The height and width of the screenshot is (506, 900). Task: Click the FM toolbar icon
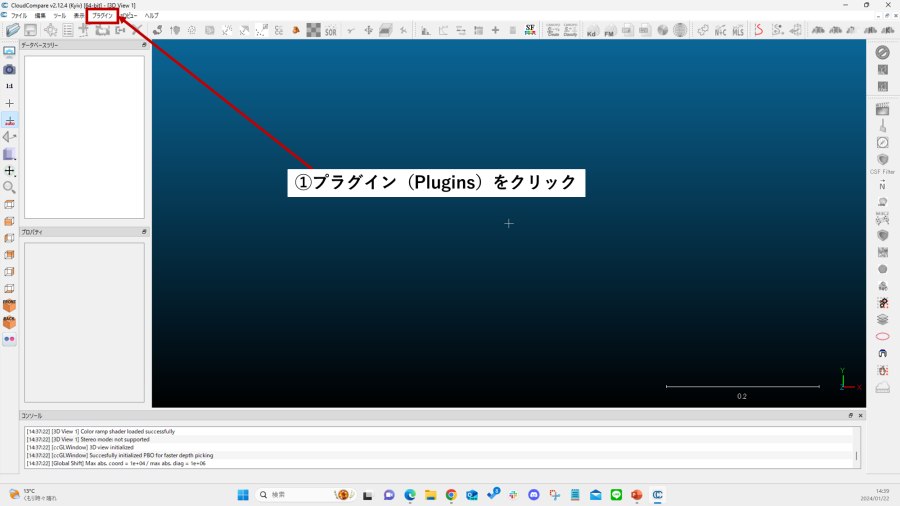(610, 30)
